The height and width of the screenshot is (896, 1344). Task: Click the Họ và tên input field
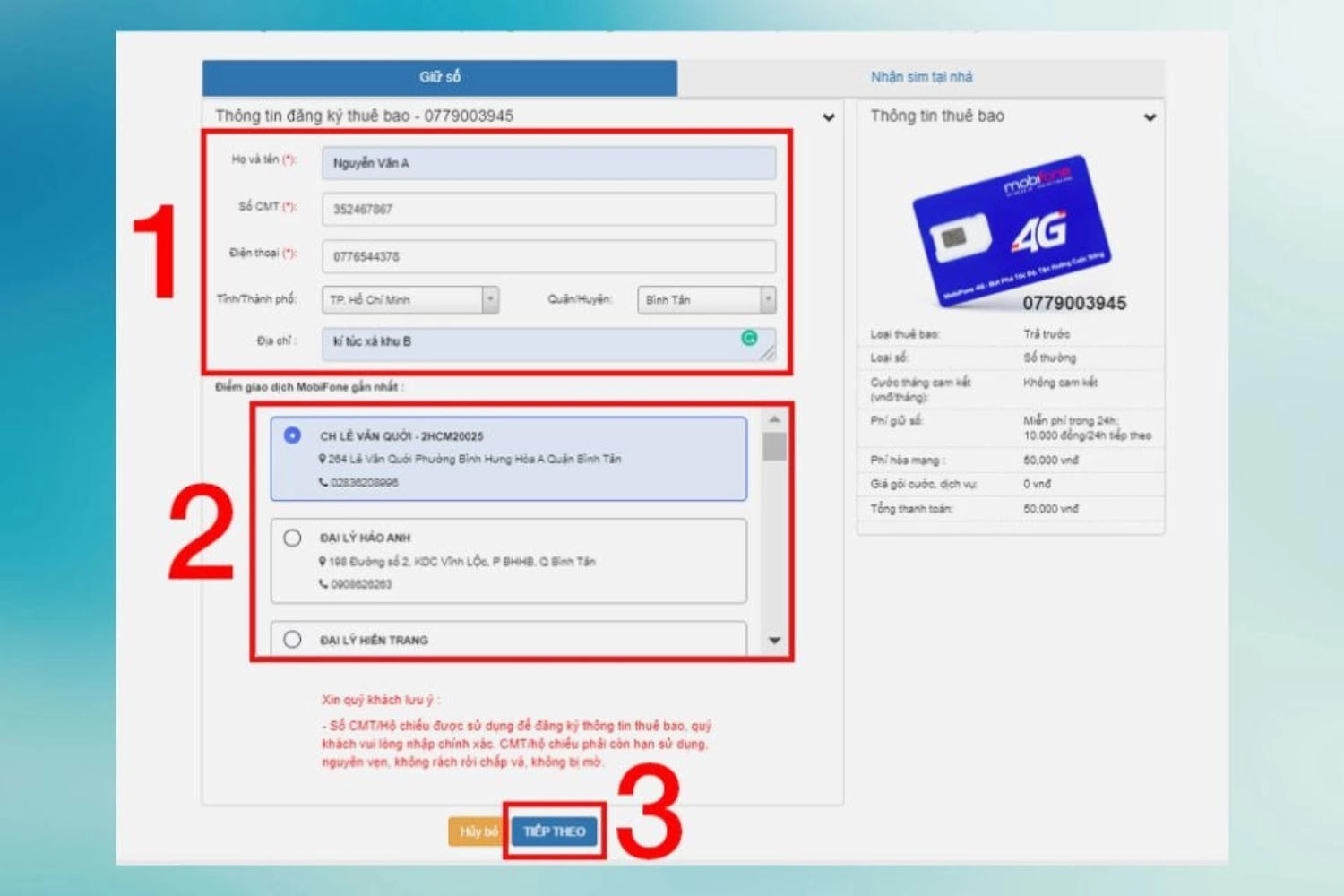pyautogui.click(x=548, y=163)
